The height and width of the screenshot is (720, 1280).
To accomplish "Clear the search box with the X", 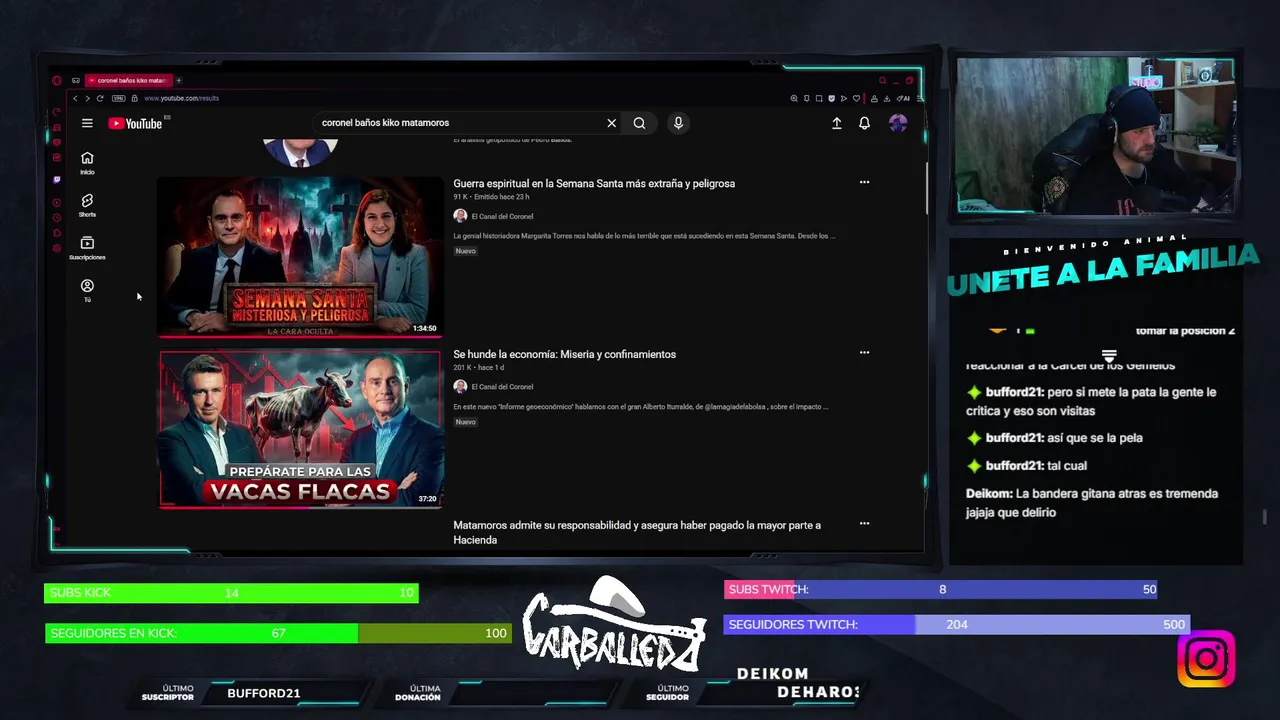I will 611,123.
